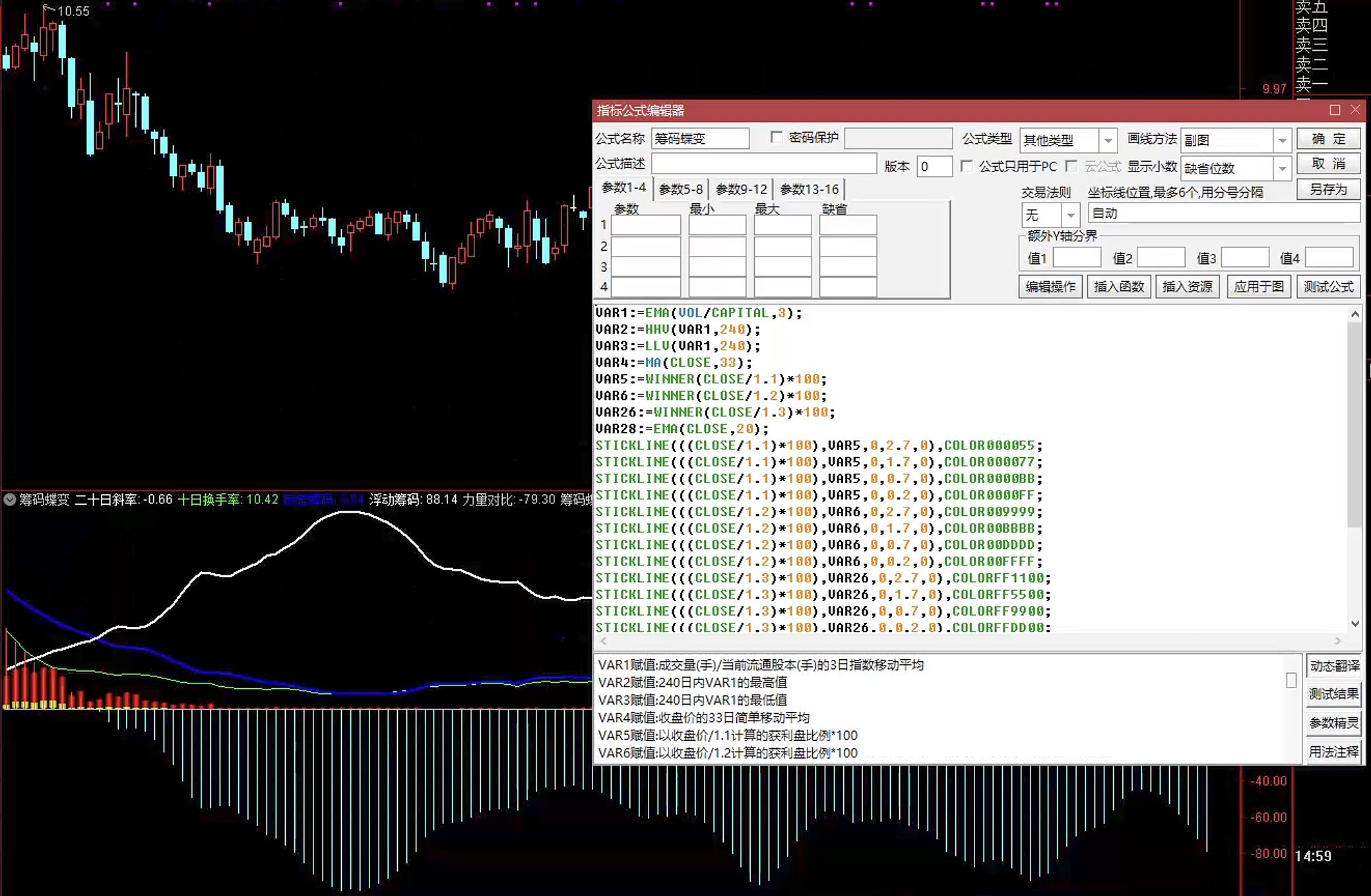
Task: Click the 值1 input field
Action: click(x=1077, y=257)
